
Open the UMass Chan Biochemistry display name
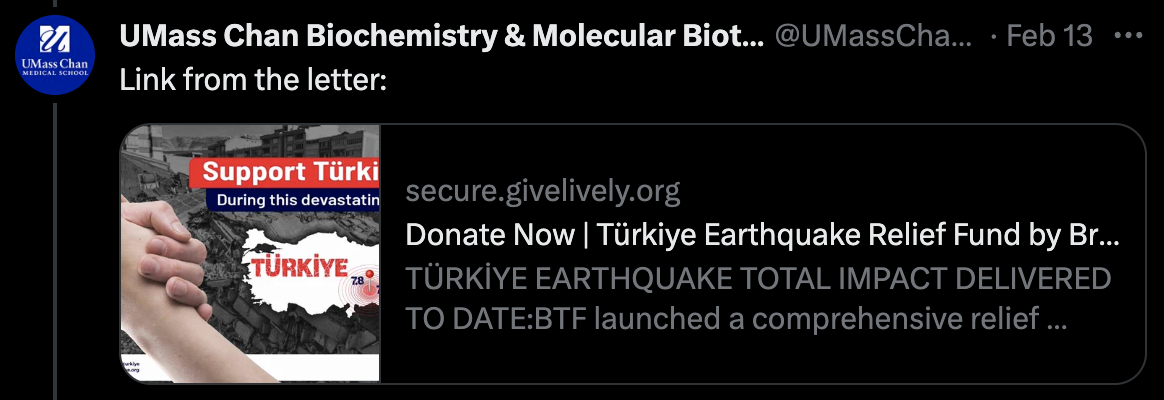click(441, 37)
